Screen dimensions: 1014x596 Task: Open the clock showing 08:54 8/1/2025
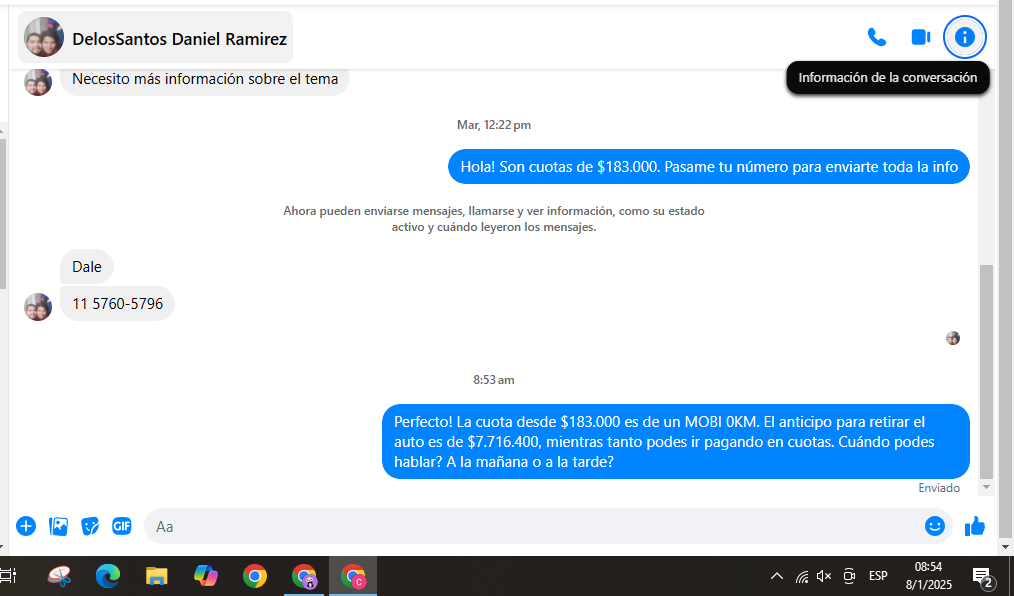pyautogui.click(x=929, y=576)
